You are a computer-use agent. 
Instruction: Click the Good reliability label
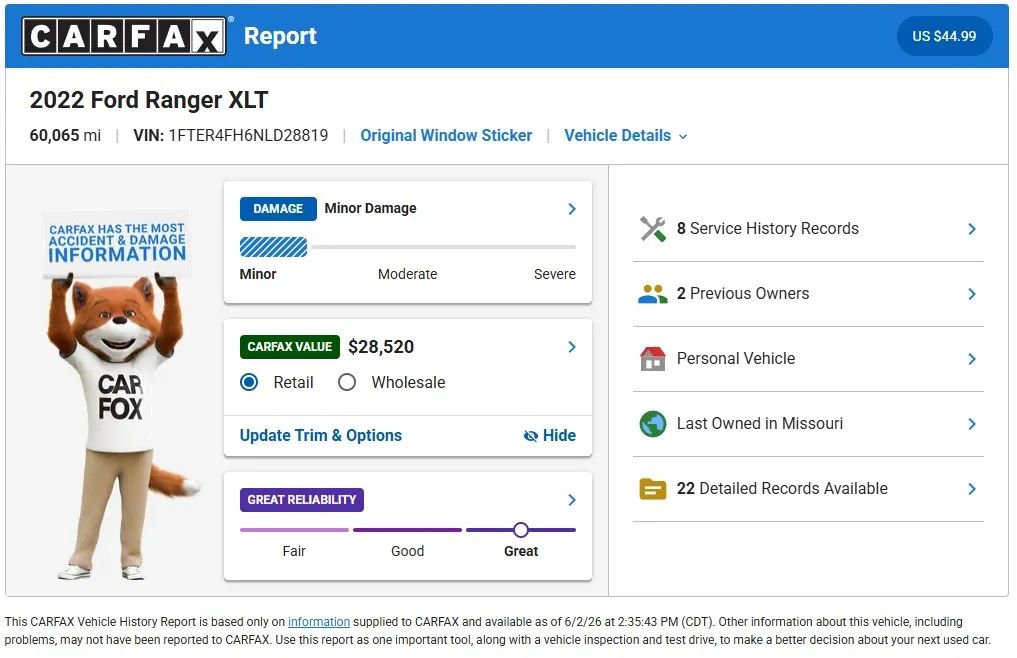pyautogui.click(x=407, y=551)
